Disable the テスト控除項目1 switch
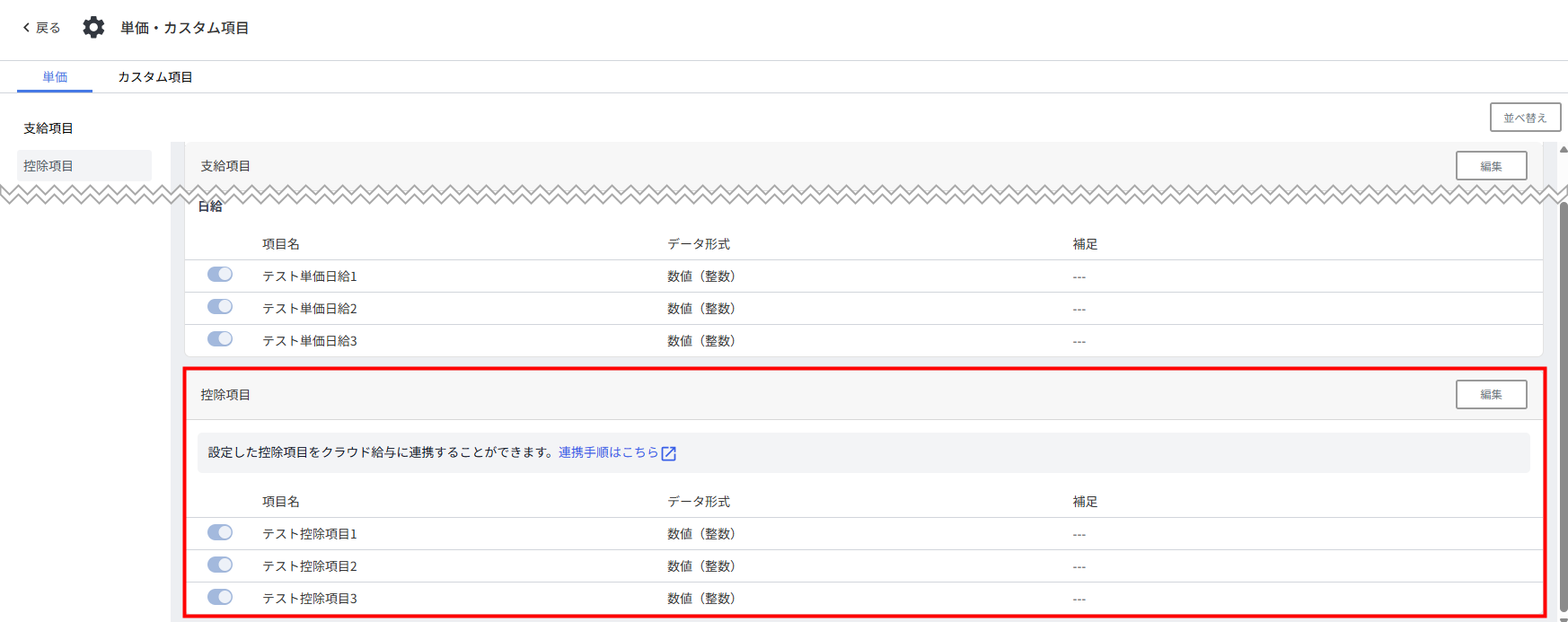Image resolution: width=1568 pixels, height=622 pixels. click(x=220, y=532)
